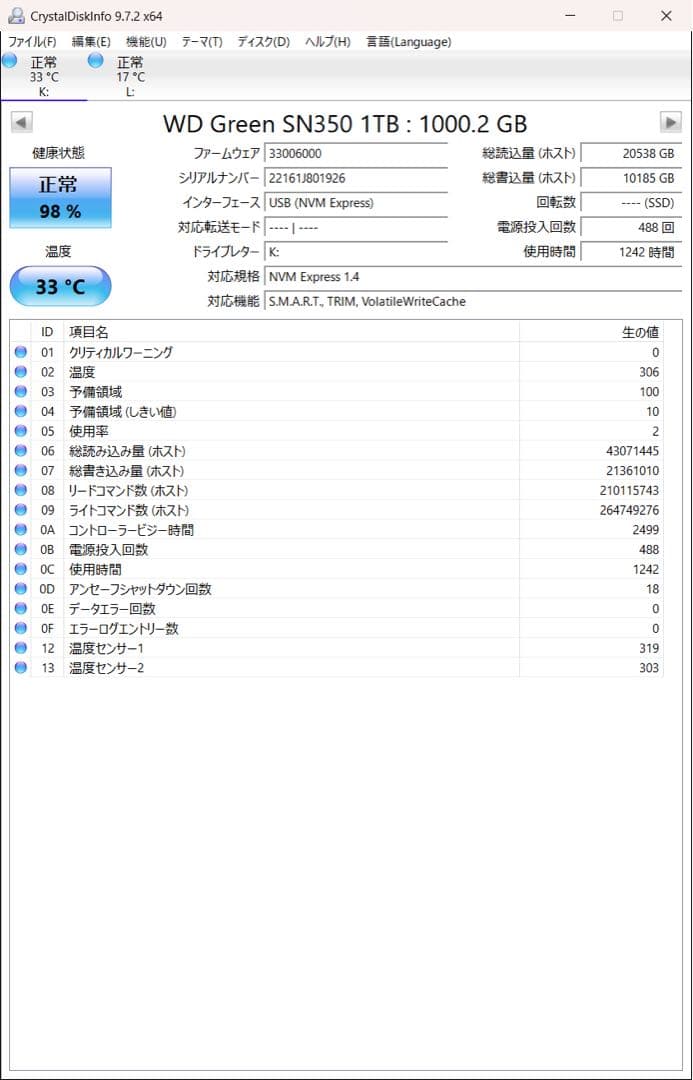693x1080 pixels.
Task: Click the status orb for 総読み込み量 row
Action: (x=21, y=450)
